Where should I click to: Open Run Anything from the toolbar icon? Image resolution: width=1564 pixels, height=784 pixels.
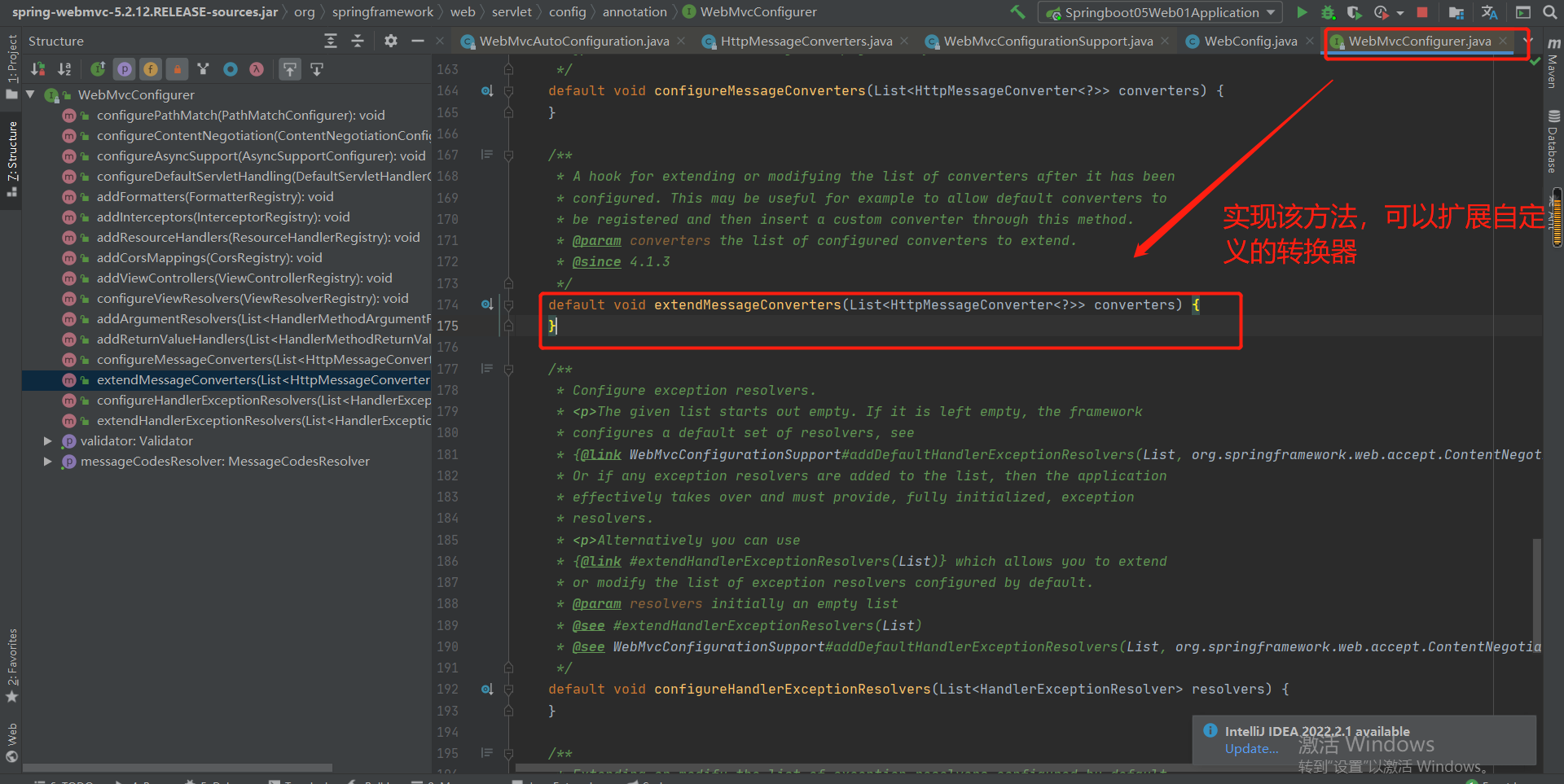[x=1522, y=12]
